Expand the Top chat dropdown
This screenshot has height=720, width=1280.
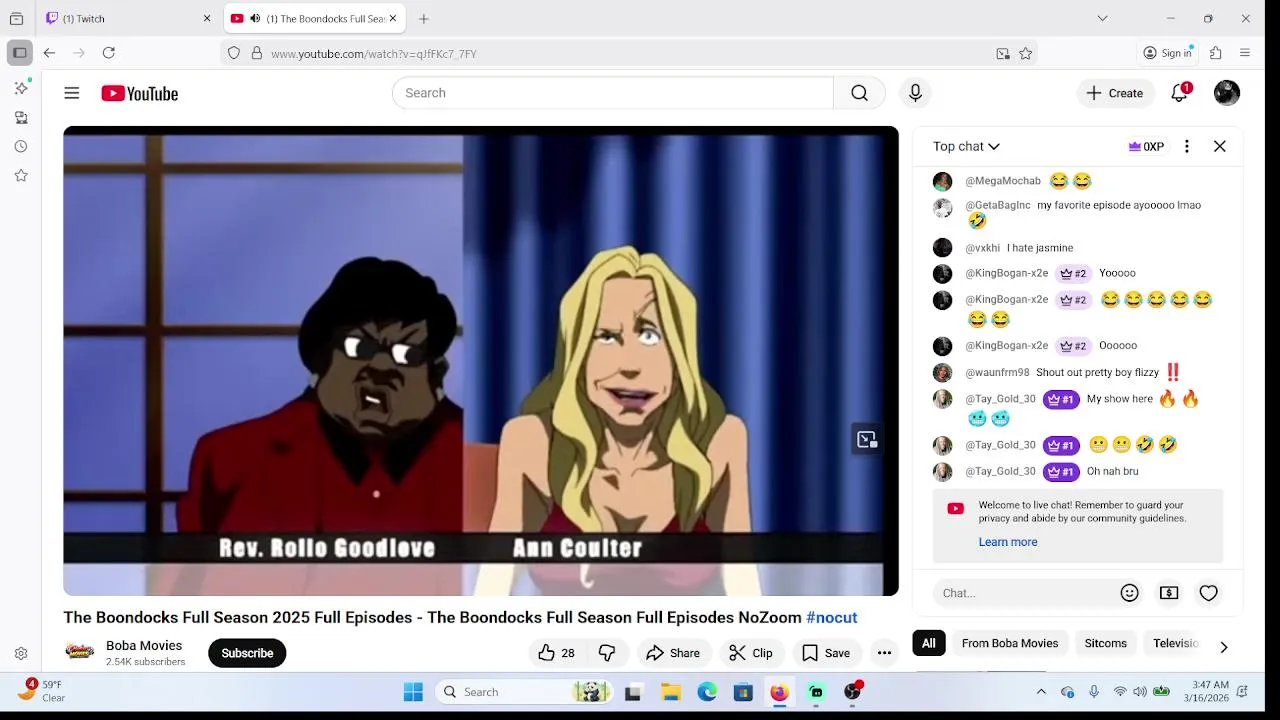[x=966, y=146]
